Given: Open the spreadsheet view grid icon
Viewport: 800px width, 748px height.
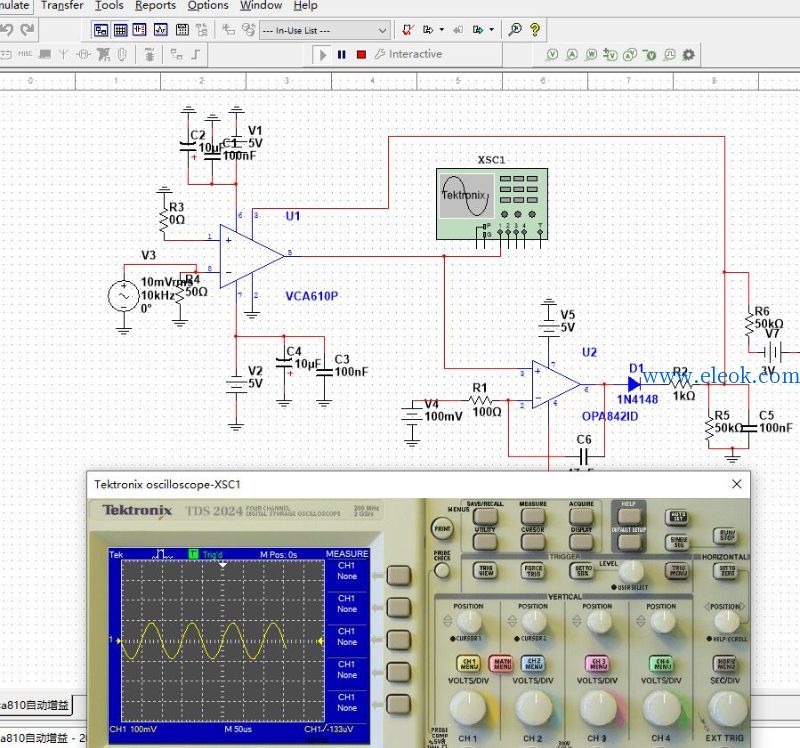Looking at the screenshot, I should [x=120, y=30].
